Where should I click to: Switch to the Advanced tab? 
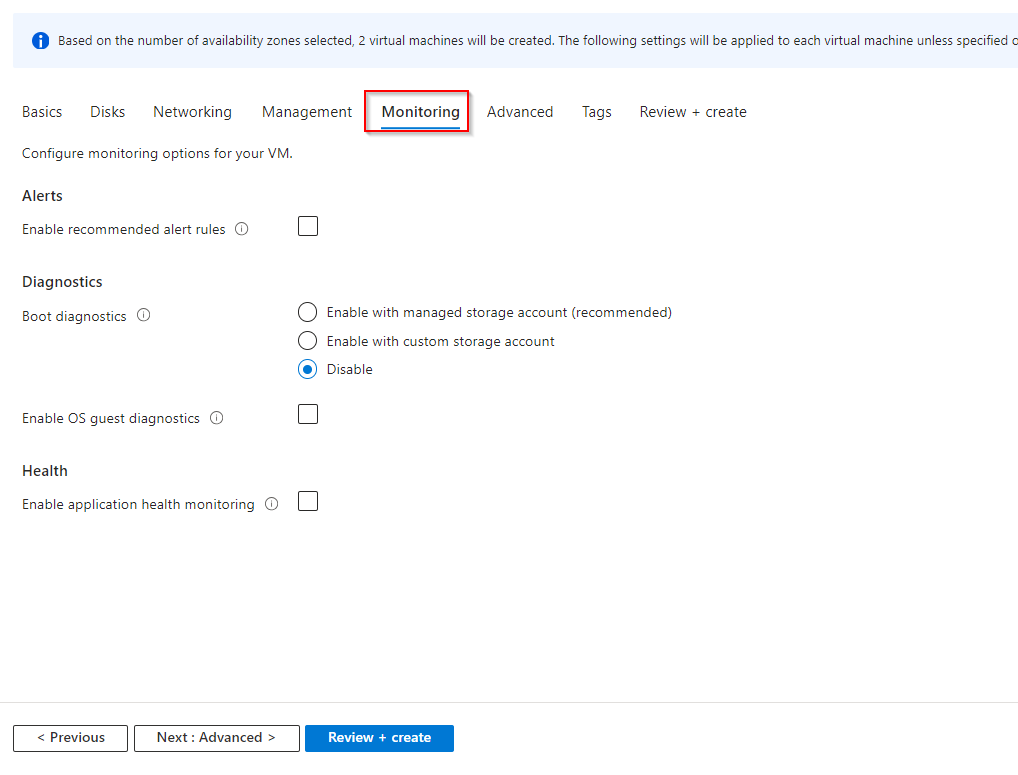(520, 112)
